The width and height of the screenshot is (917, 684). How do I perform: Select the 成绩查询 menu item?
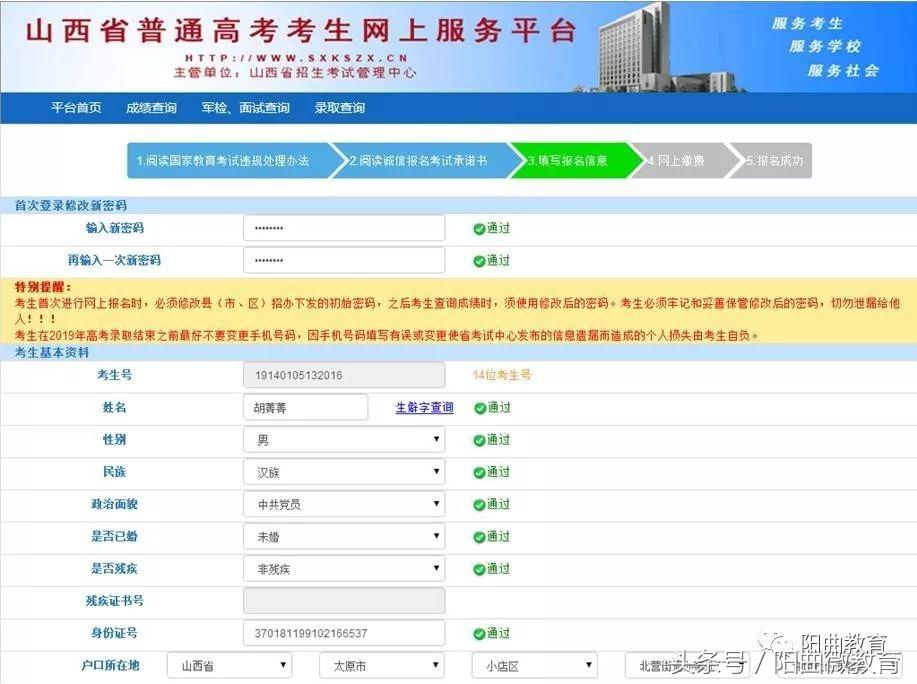click(x=150, y=108)
